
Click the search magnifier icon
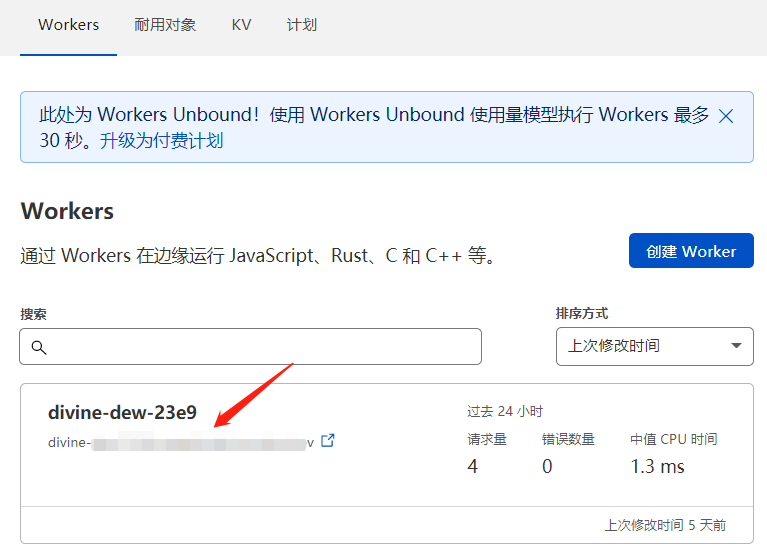[39, 347]
